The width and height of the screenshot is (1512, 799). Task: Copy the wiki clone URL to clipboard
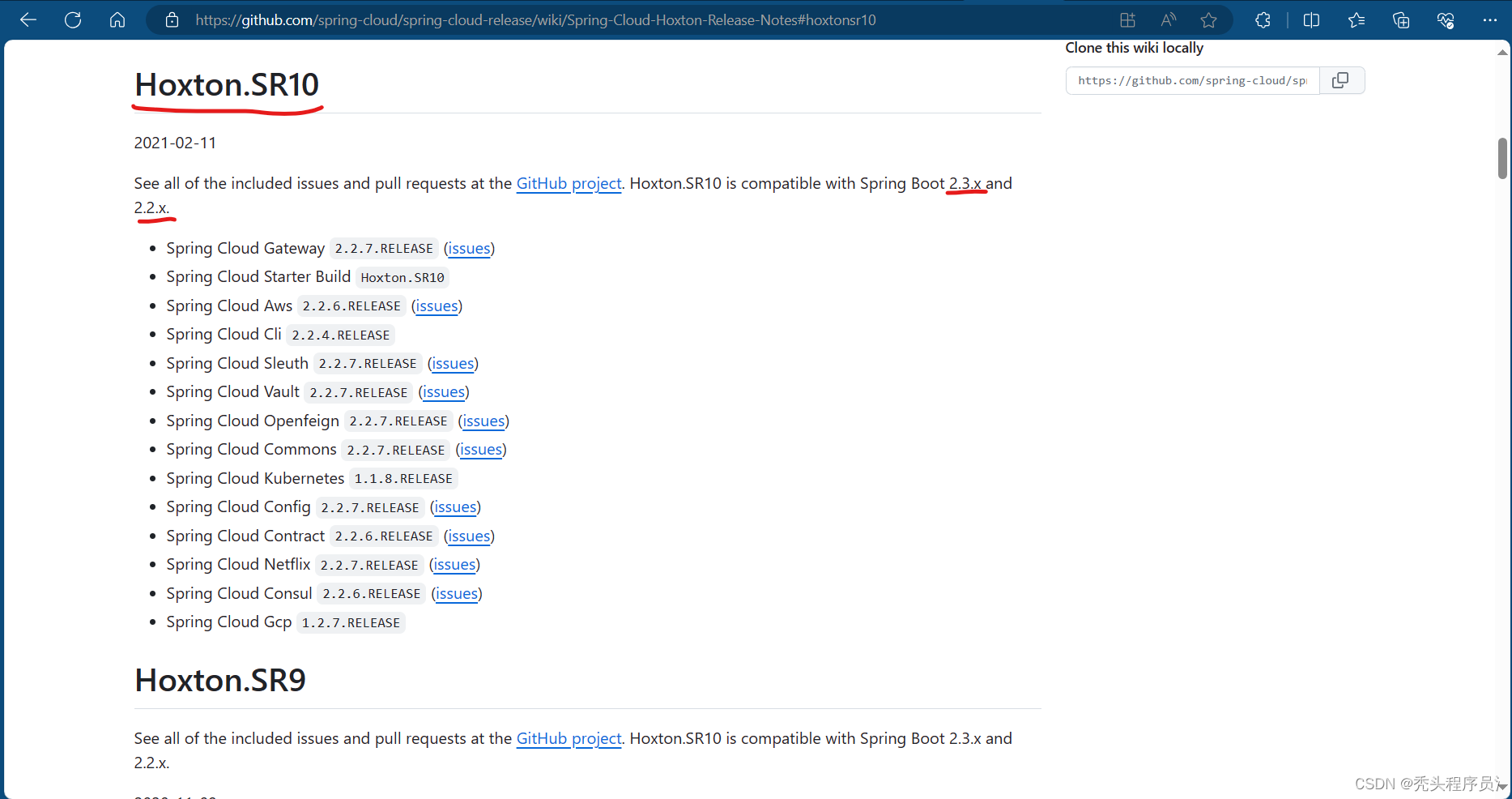point(1341,80)
